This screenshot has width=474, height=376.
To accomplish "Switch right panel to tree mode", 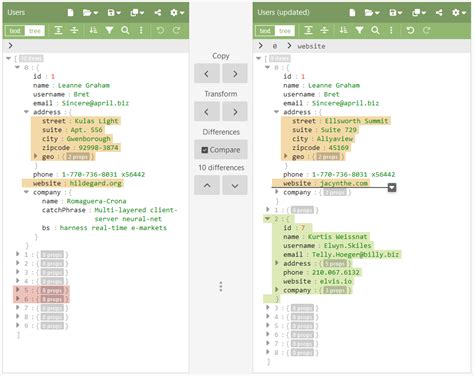I will [x=285, y=31].
